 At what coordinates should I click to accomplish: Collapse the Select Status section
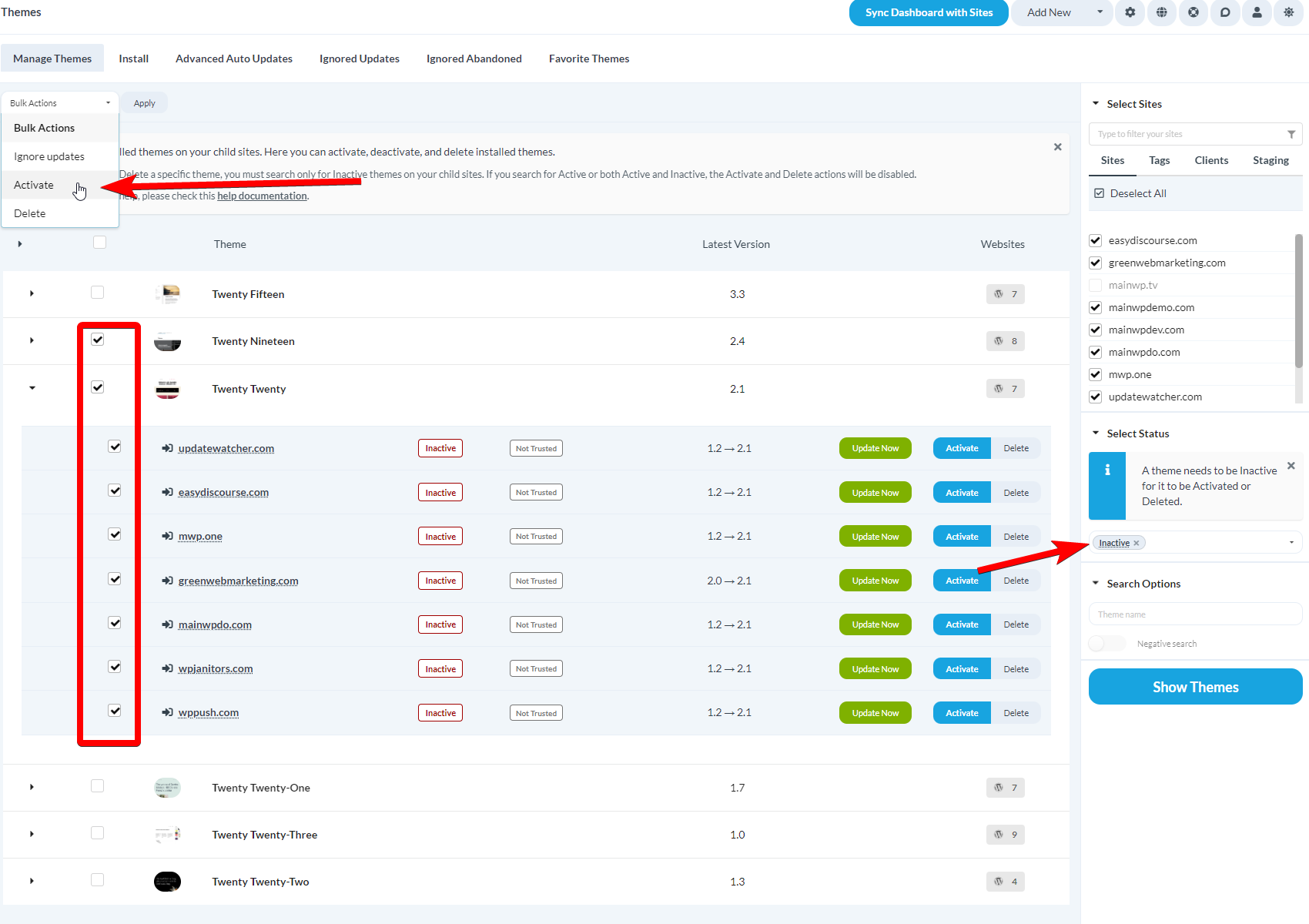click(x=1096, y=433)
